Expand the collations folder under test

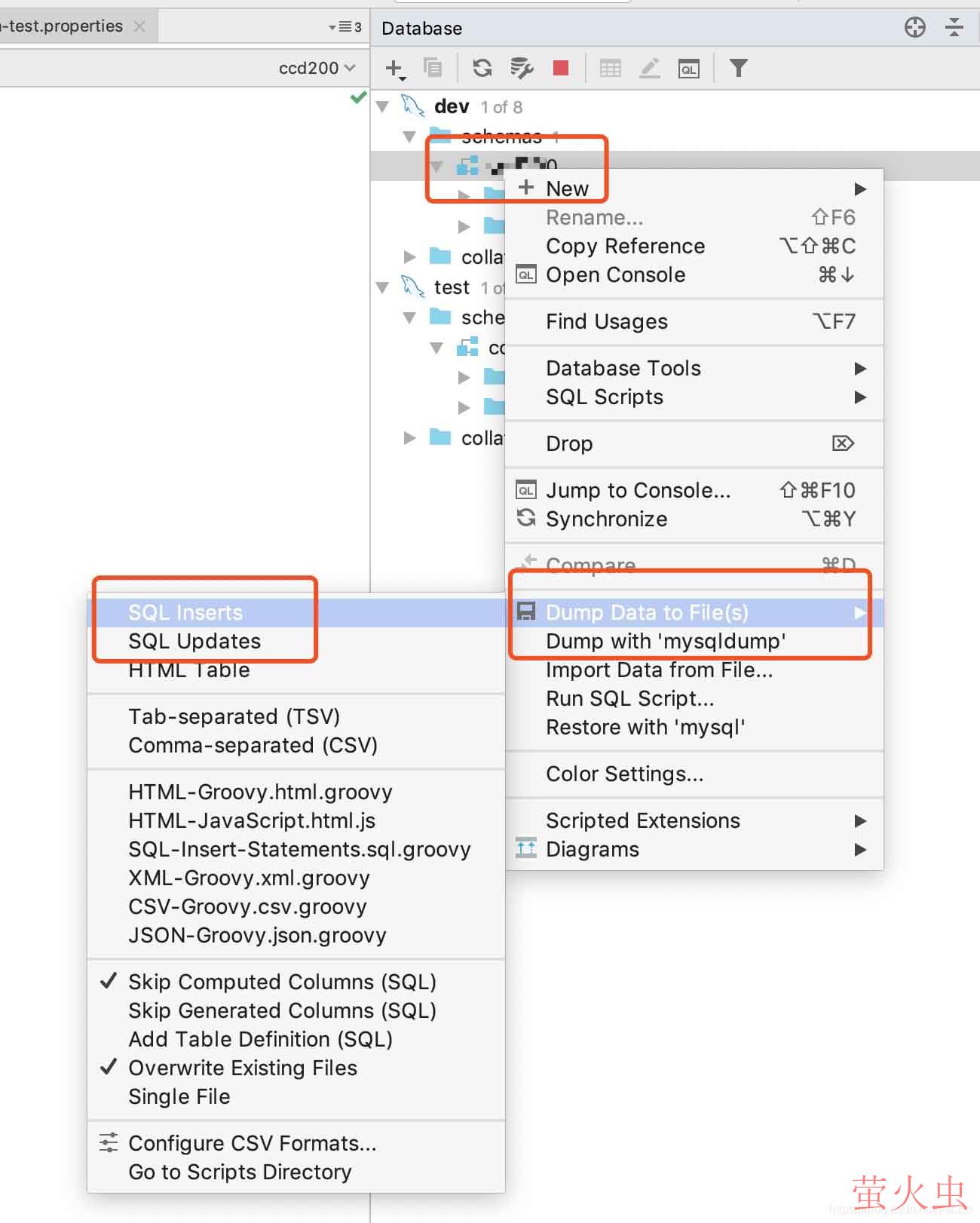tap(409, 438)
